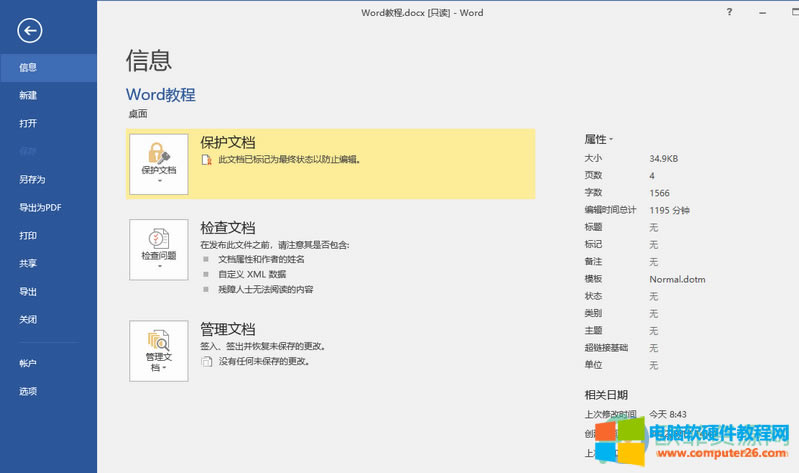799x473 pixels.
Task: Select Save As (另存为) in the sidebar
Action: click(x=32, y=180)
